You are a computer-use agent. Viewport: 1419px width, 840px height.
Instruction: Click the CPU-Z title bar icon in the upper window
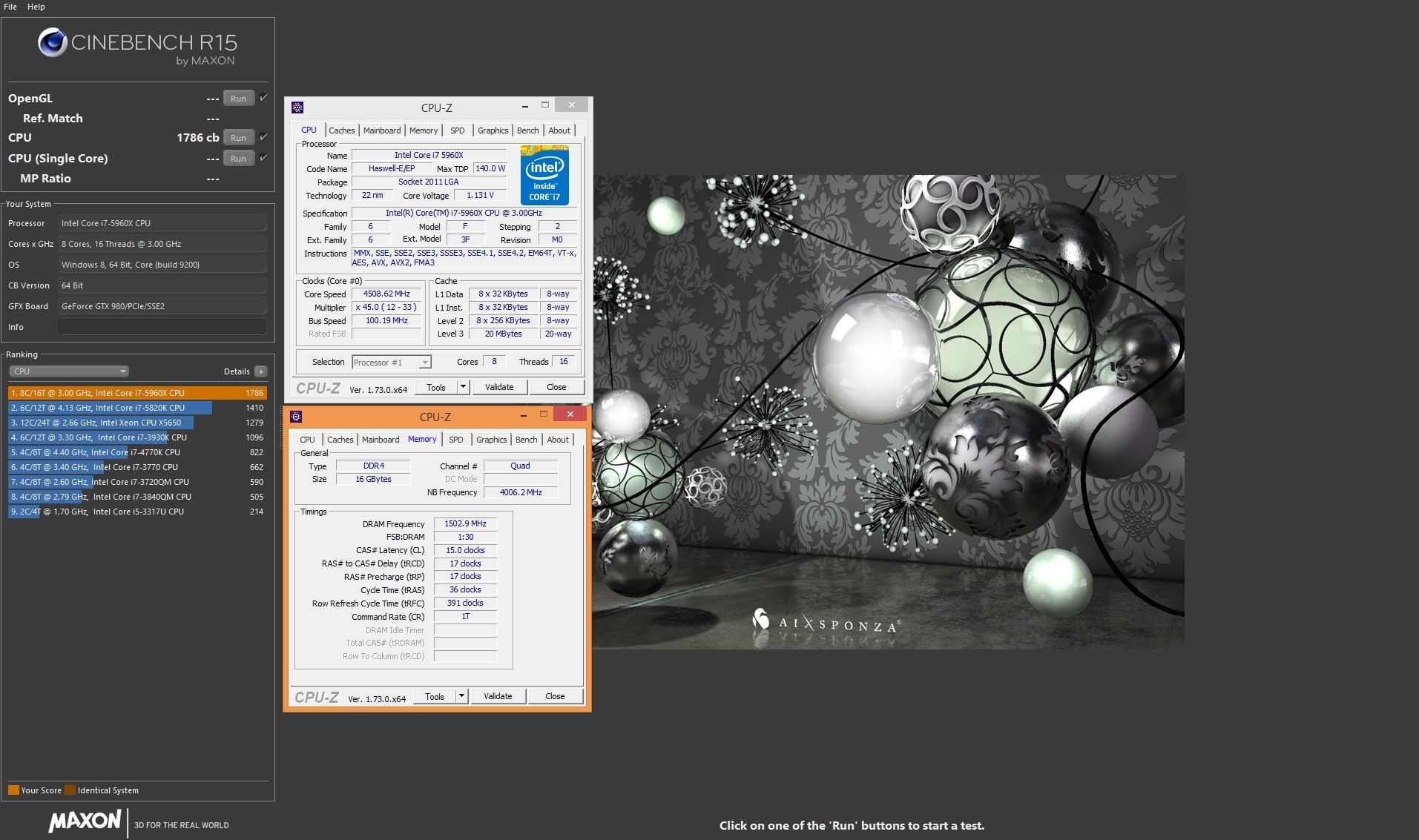(297, 108)
